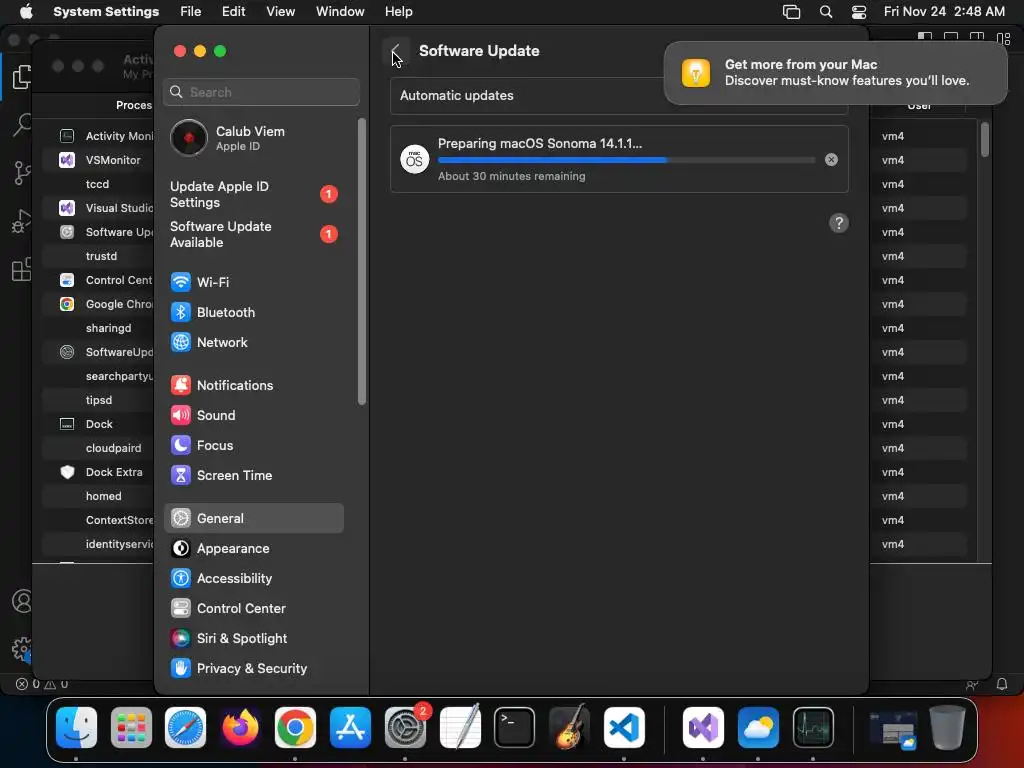Open App Store from the Dock
1024x768 pixels.
point(350,727)
